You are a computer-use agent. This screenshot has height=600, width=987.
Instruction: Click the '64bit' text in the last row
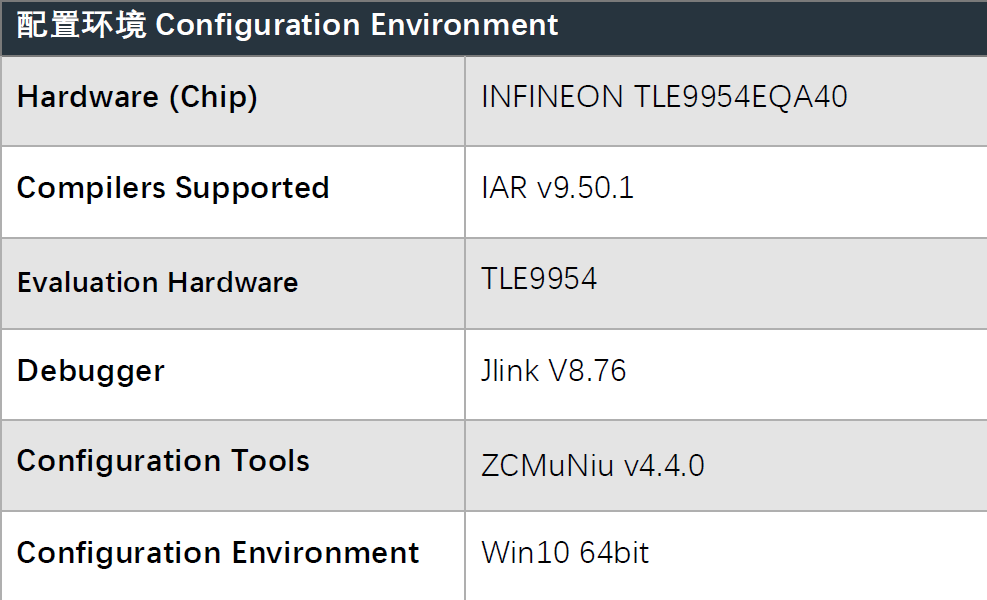(607, 553)
